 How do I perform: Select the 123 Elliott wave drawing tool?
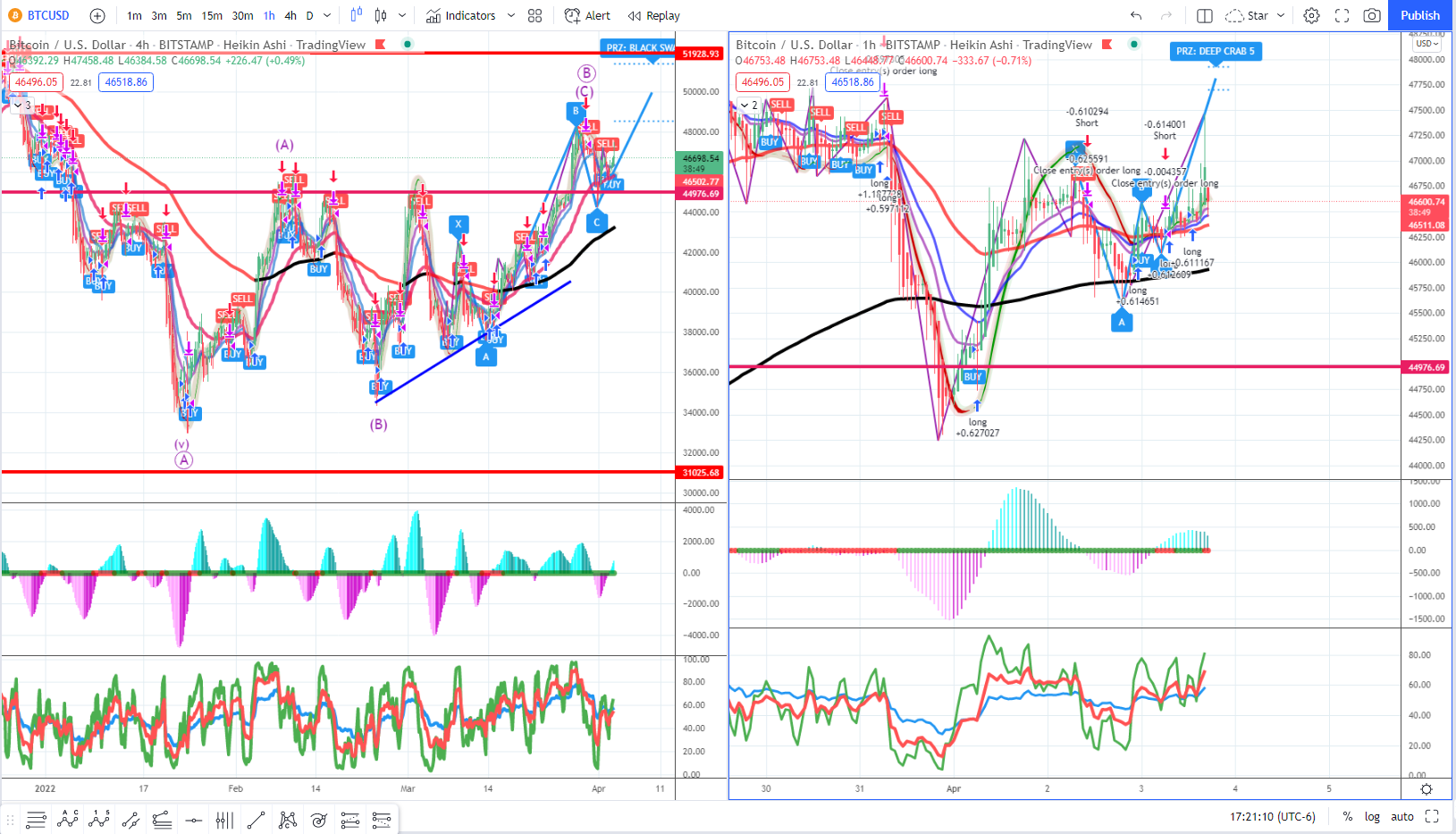click(98, 819)
